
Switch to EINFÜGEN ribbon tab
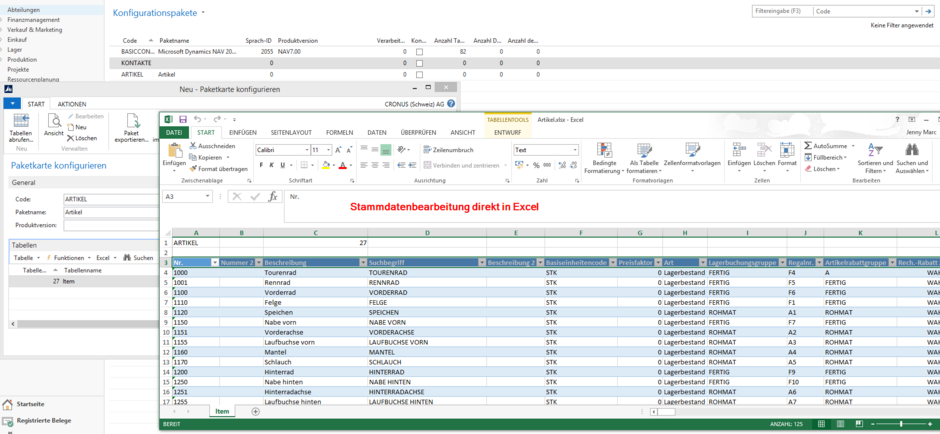[x=243, y=132]
